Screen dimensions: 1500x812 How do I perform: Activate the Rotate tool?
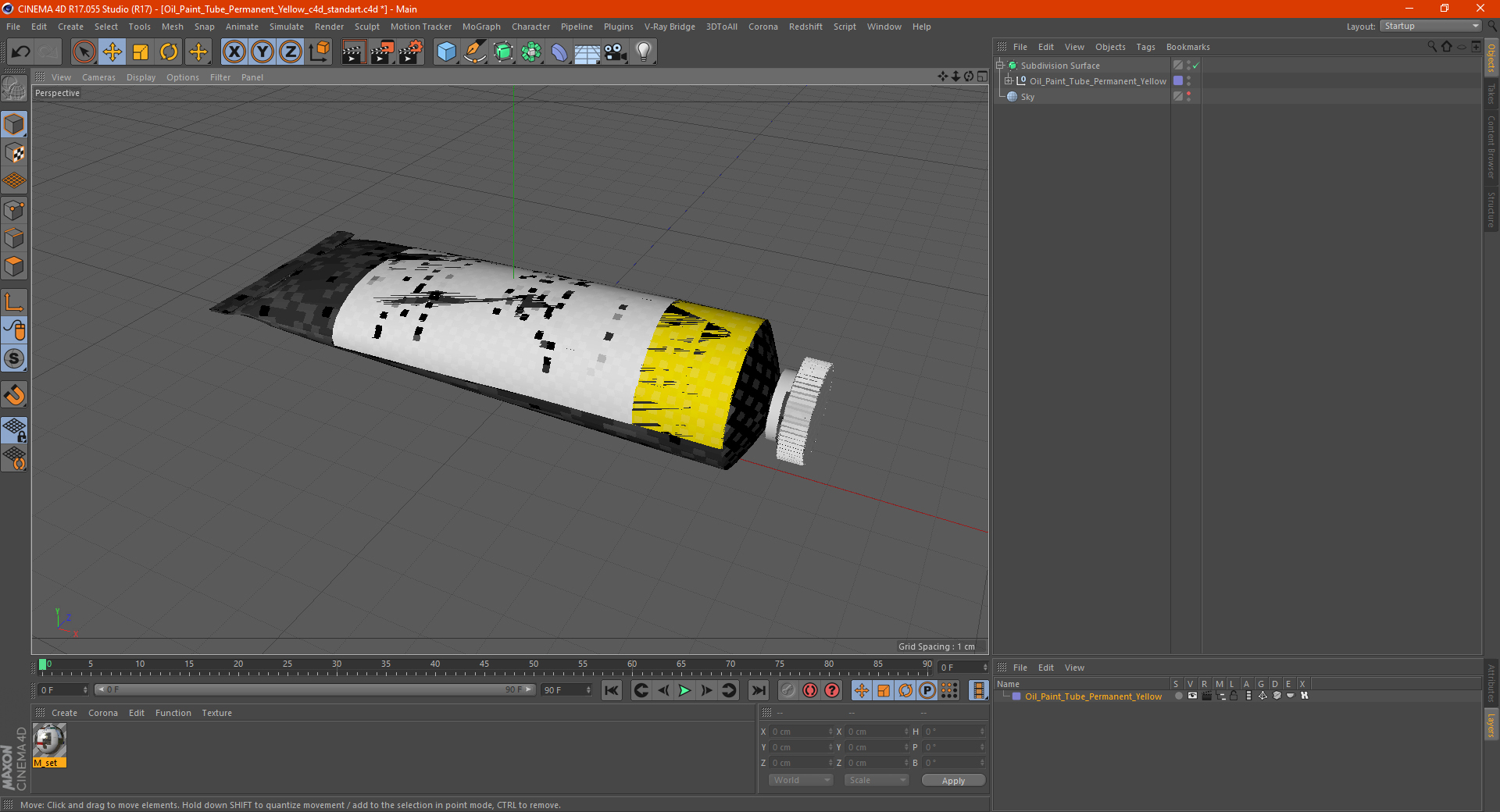tap(169, 52)
